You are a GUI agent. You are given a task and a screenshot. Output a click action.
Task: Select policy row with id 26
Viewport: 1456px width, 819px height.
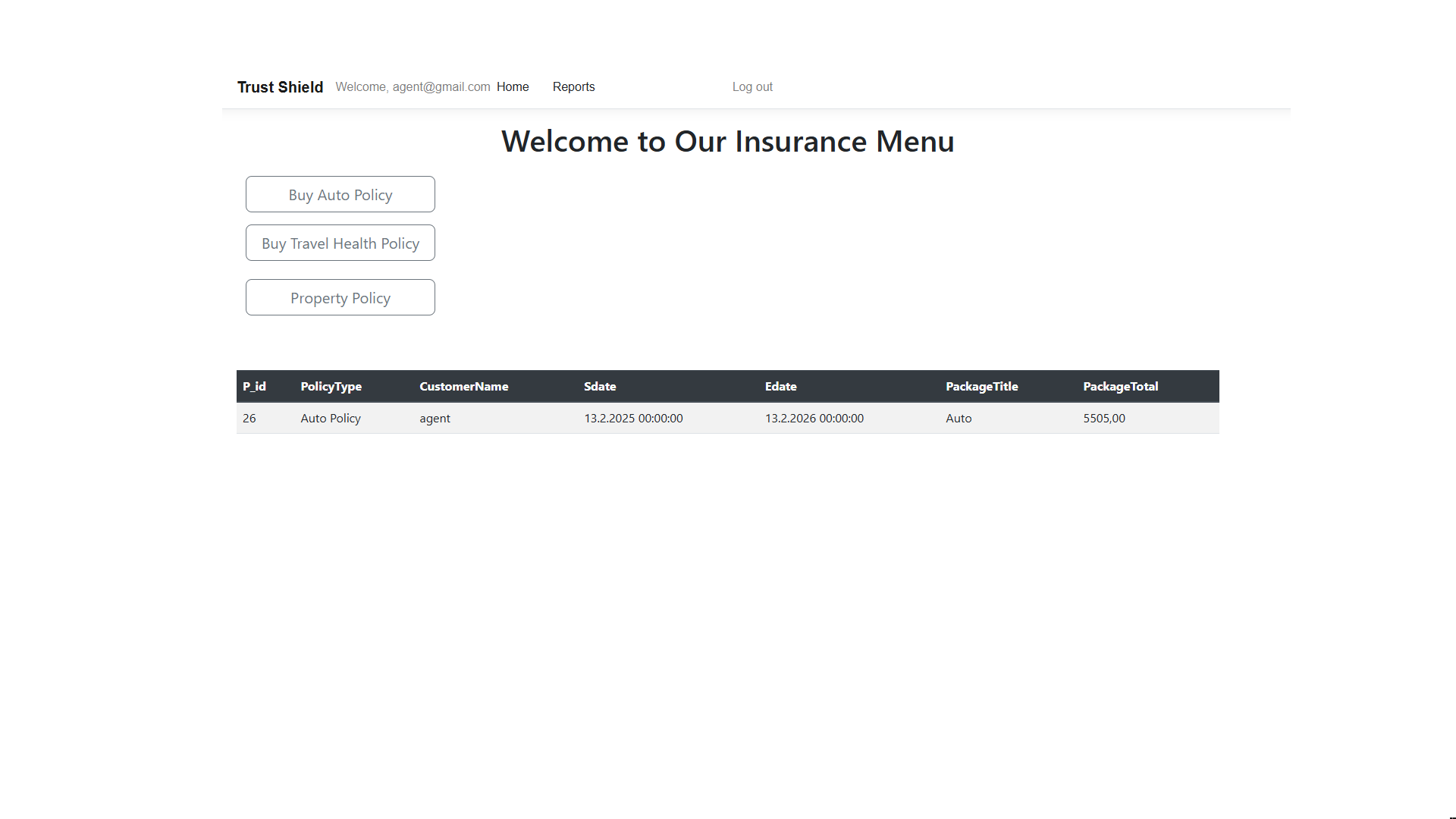pos(249,419)
